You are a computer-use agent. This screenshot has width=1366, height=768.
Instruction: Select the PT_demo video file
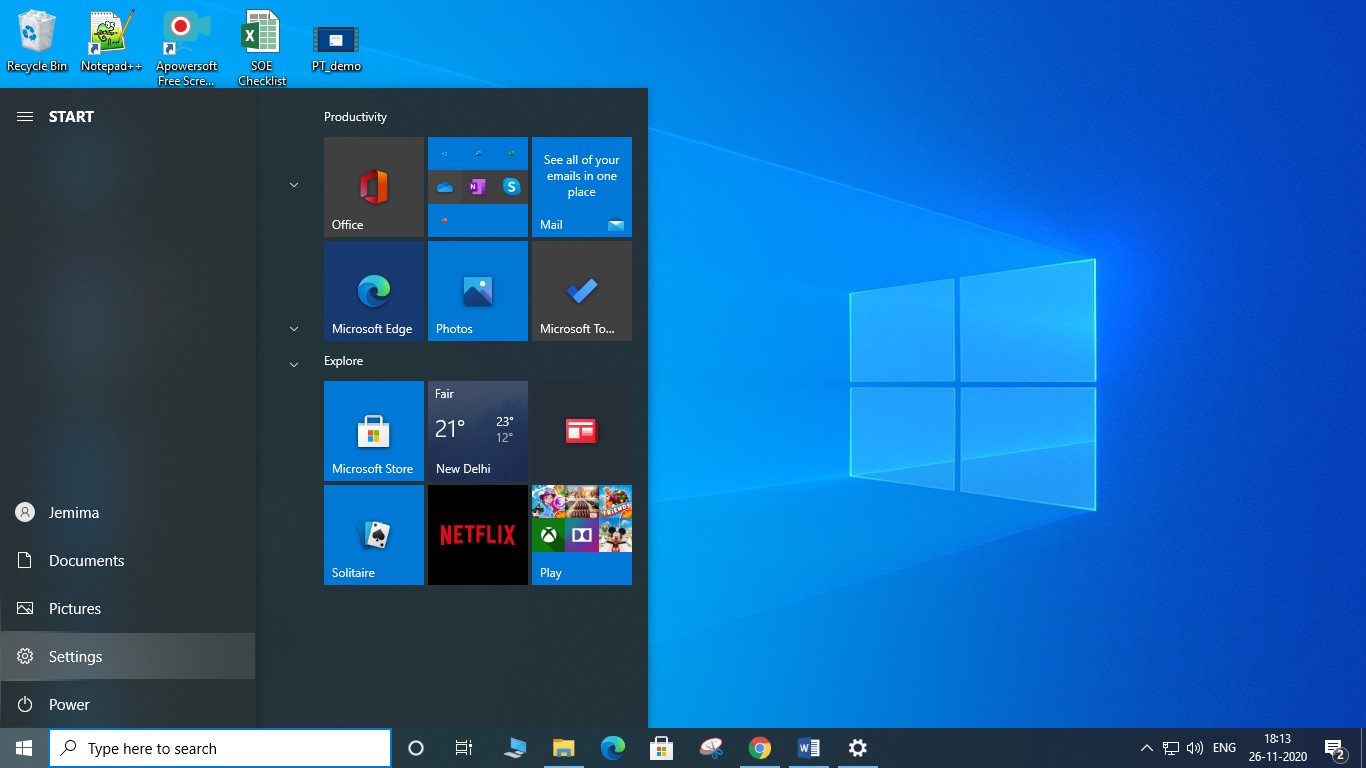tap(336, 48)
